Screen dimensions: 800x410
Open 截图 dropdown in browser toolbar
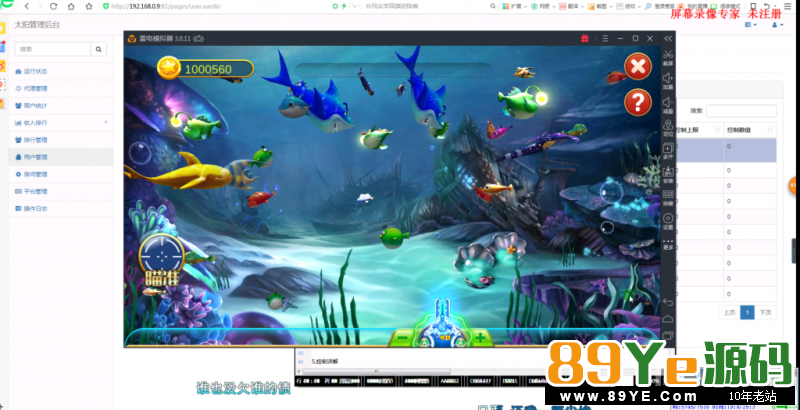pyautogui.click(x=600, y=6)
